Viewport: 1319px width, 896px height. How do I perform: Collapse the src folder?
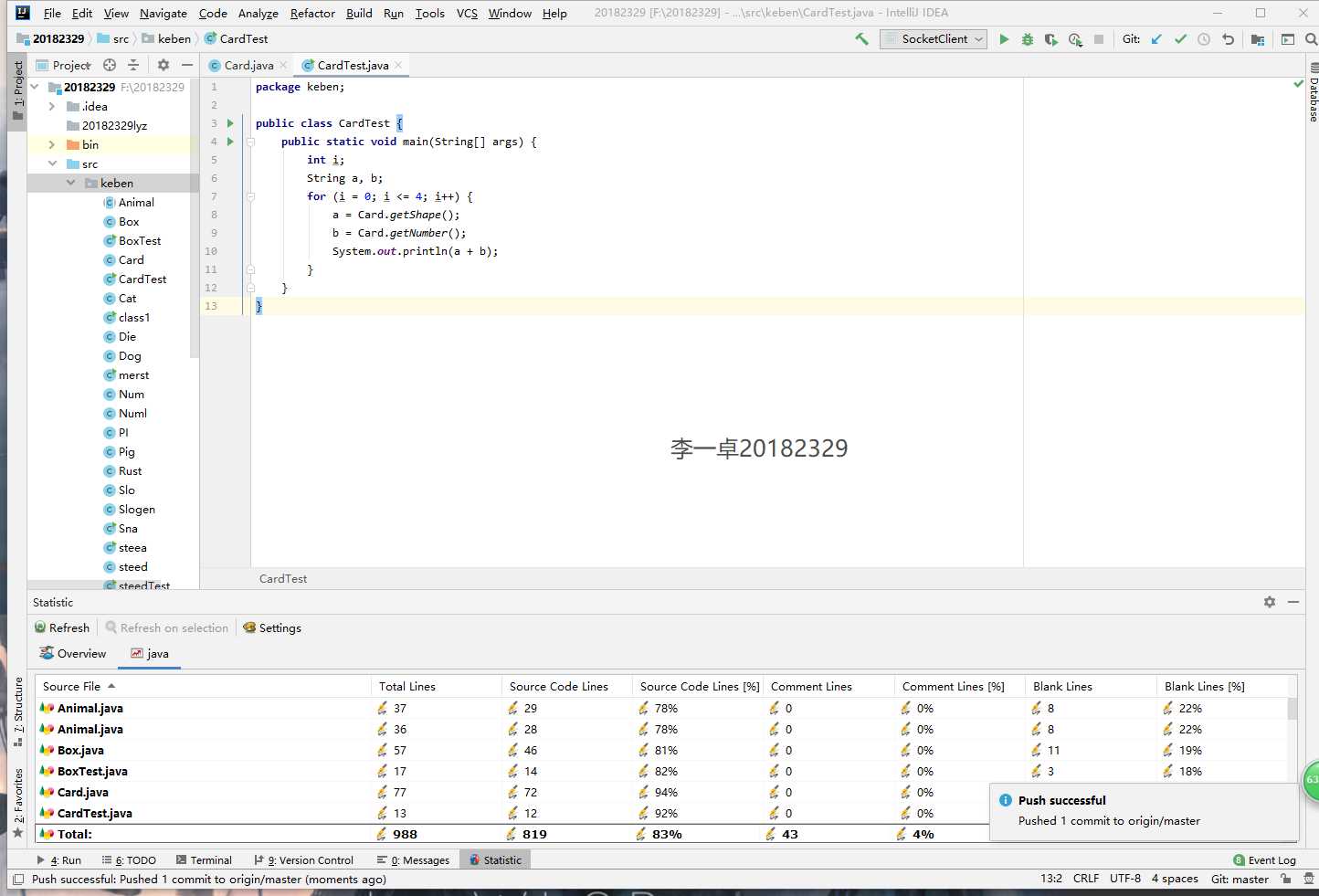pos(52,163)
